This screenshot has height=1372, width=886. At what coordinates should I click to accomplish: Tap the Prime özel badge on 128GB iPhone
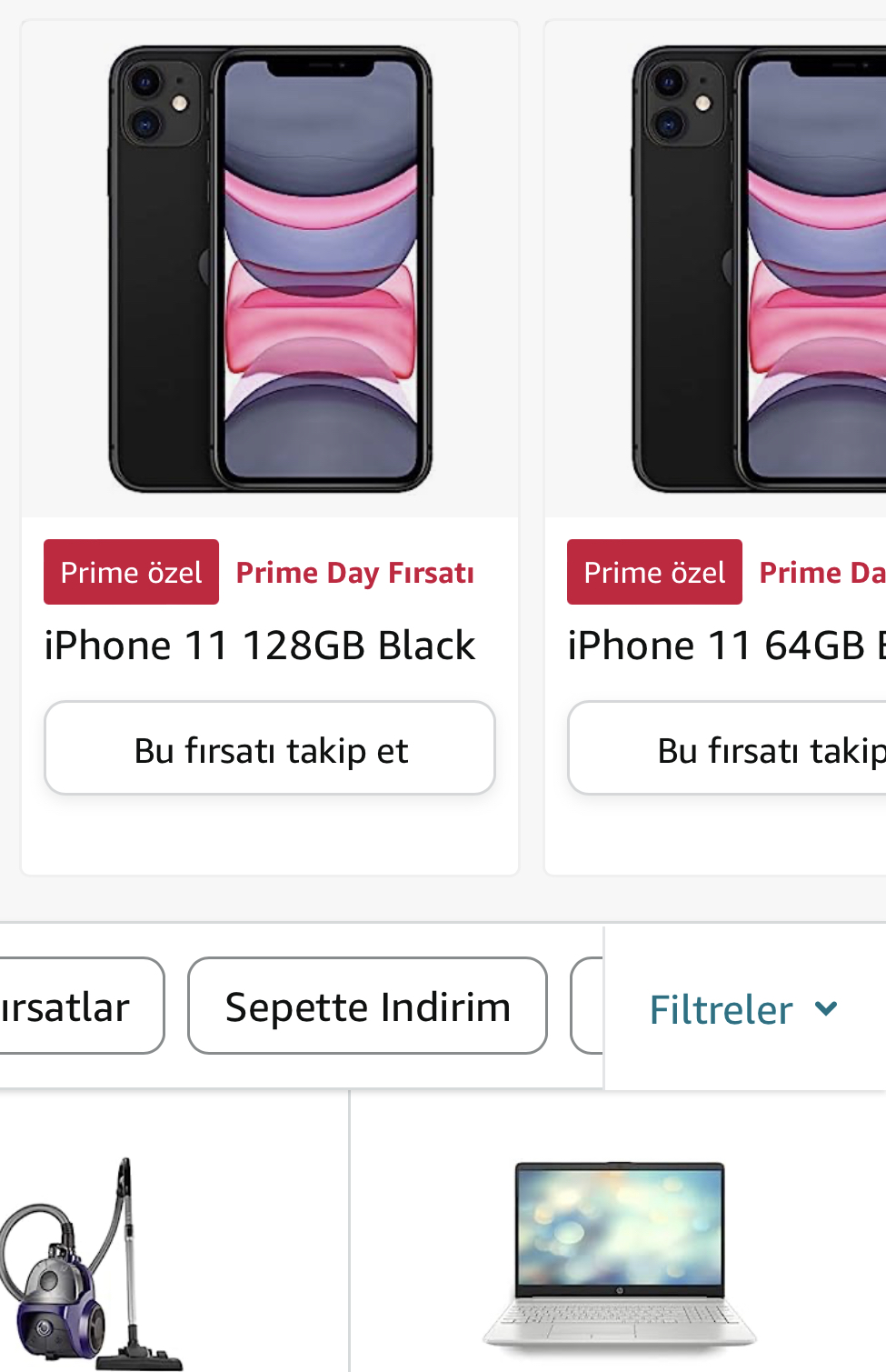(132, 573)
